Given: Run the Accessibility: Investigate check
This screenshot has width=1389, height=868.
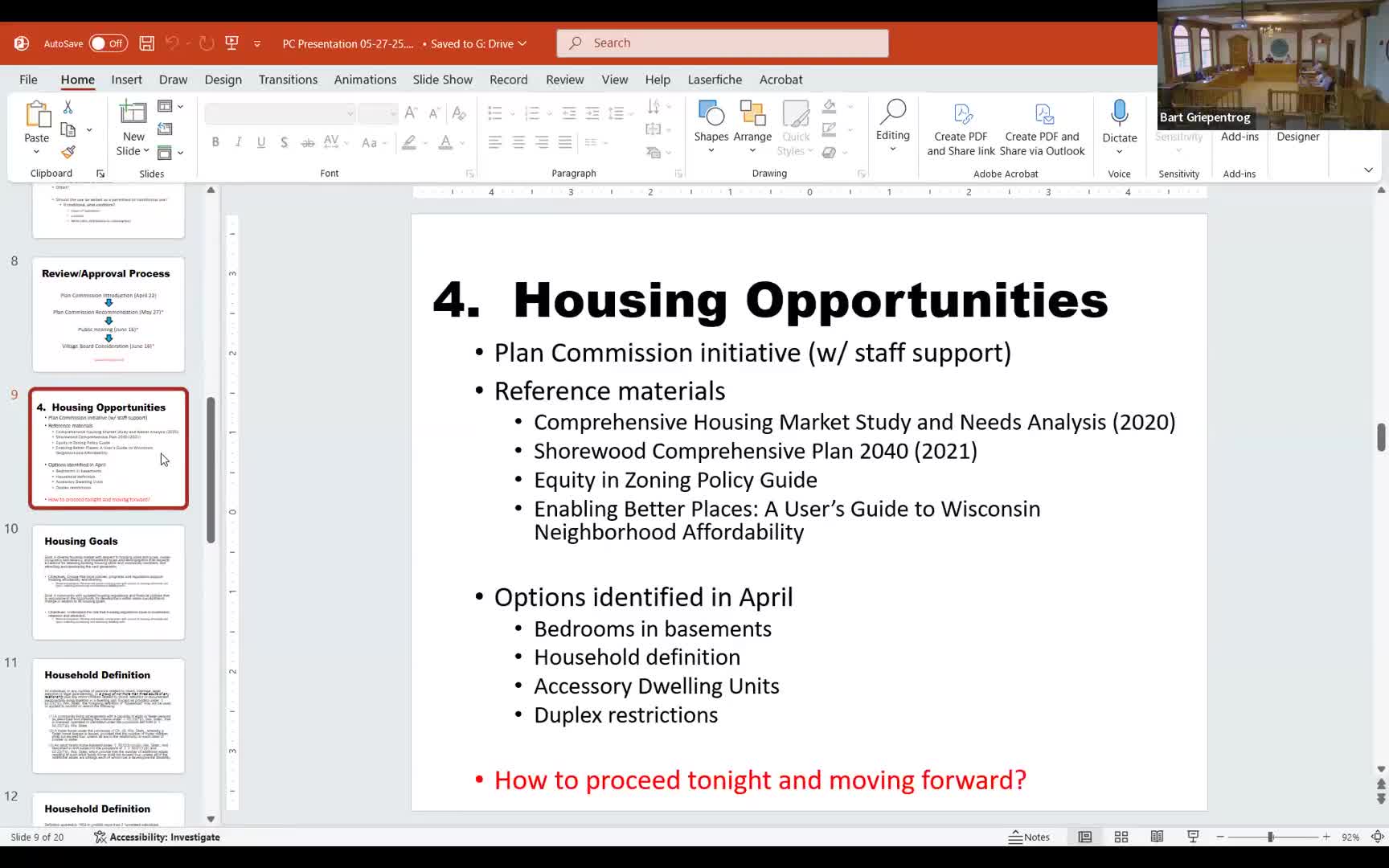Looking at the screenshot, I should coord(157,837).
